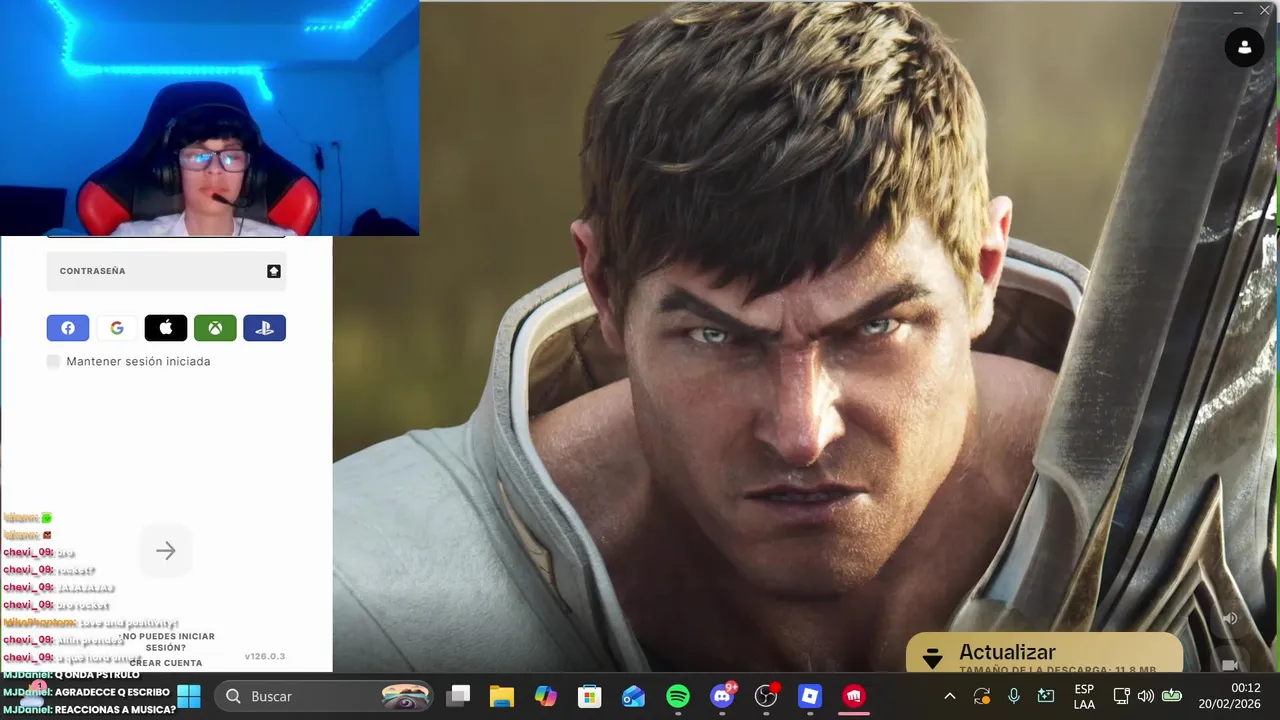Image resolution: width=1280 pixels, height=720 pixels.
Task: Open the ESP LAA language switcher
Action: tap(1084, 696)
